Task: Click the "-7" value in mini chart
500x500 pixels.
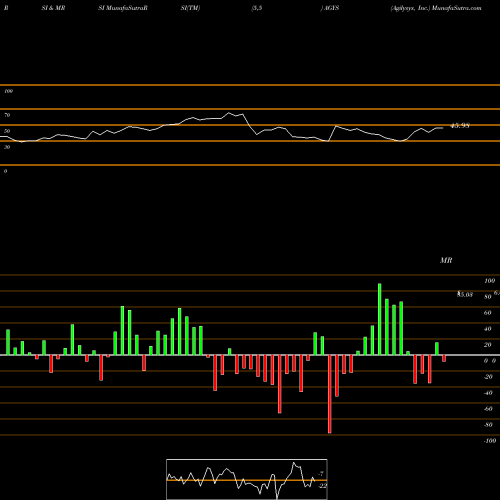Action: (321, 473)
